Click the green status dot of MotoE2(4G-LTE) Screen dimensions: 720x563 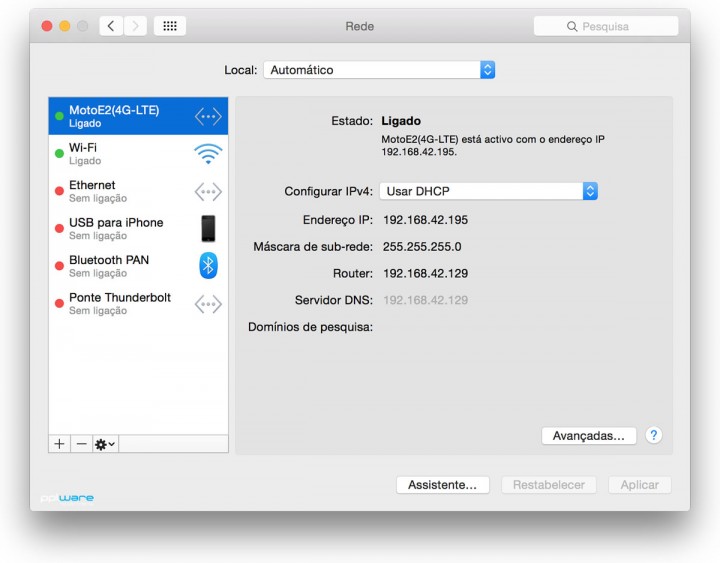pyautogui.click(x=59, y=116)
